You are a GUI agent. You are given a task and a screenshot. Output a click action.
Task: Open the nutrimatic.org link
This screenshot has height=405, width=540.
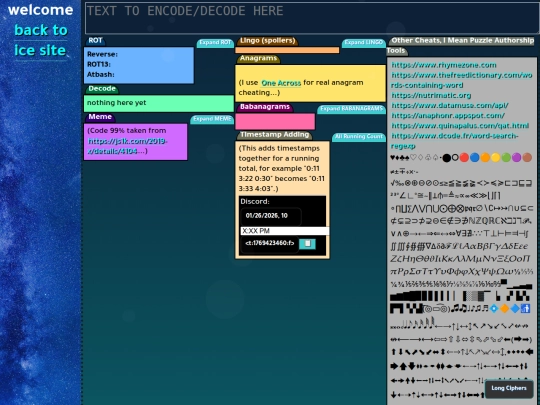tap(431, 95)
